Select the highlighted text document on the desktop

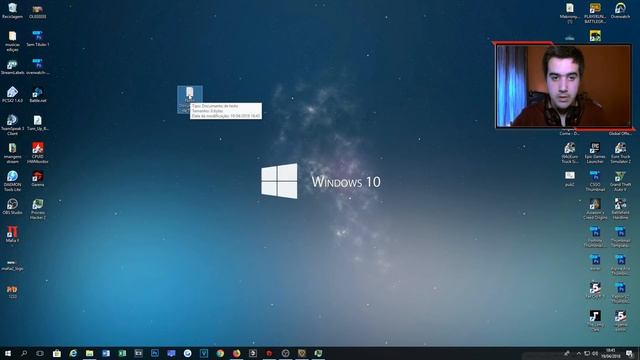click(x=190, y=100)
